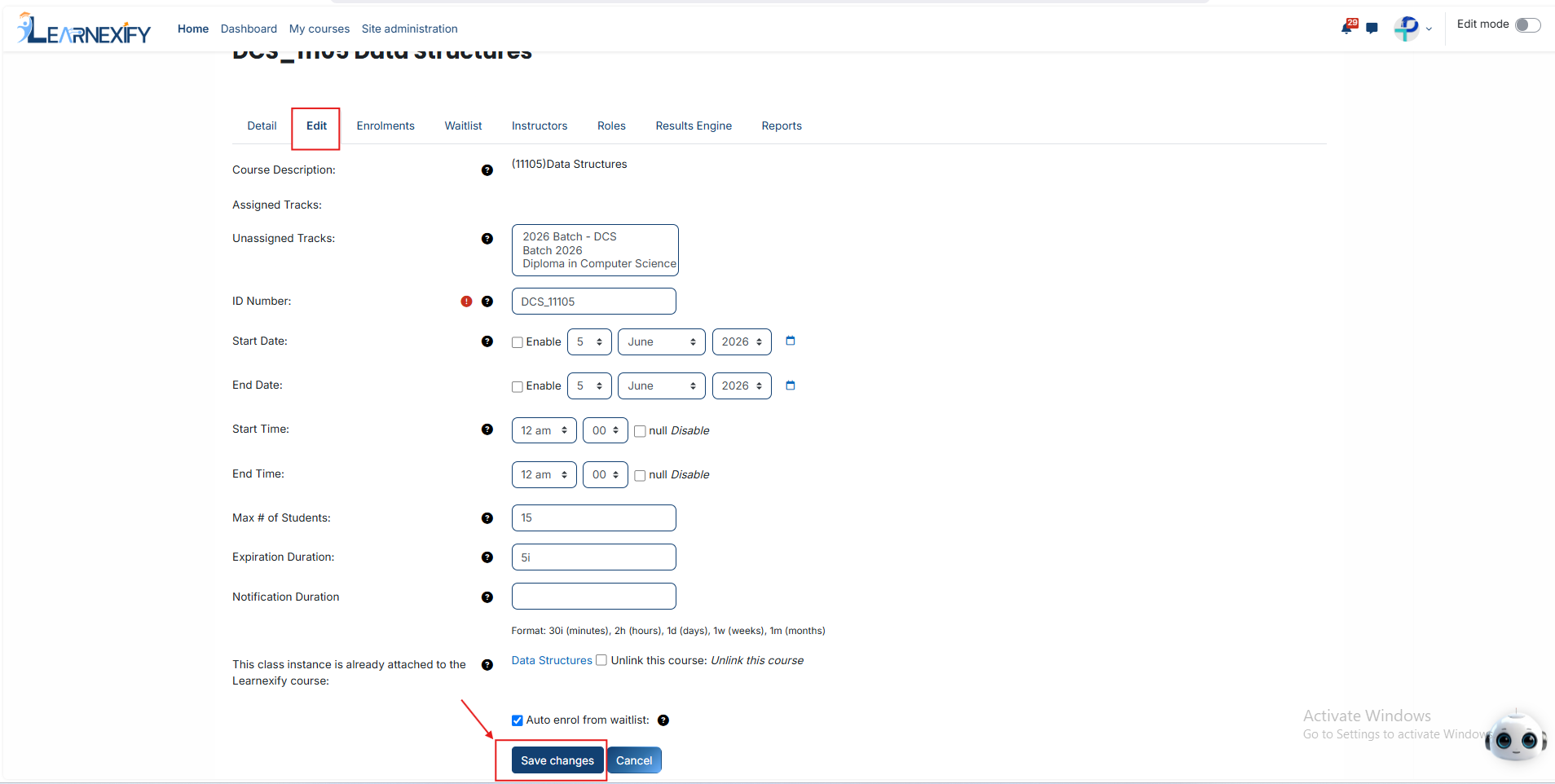Image resolution: width=1555 pixels, height=784 pixels.
Task: Open help for Unassigned Tracks
Action: pyautogui.click(x=487, y=239)
